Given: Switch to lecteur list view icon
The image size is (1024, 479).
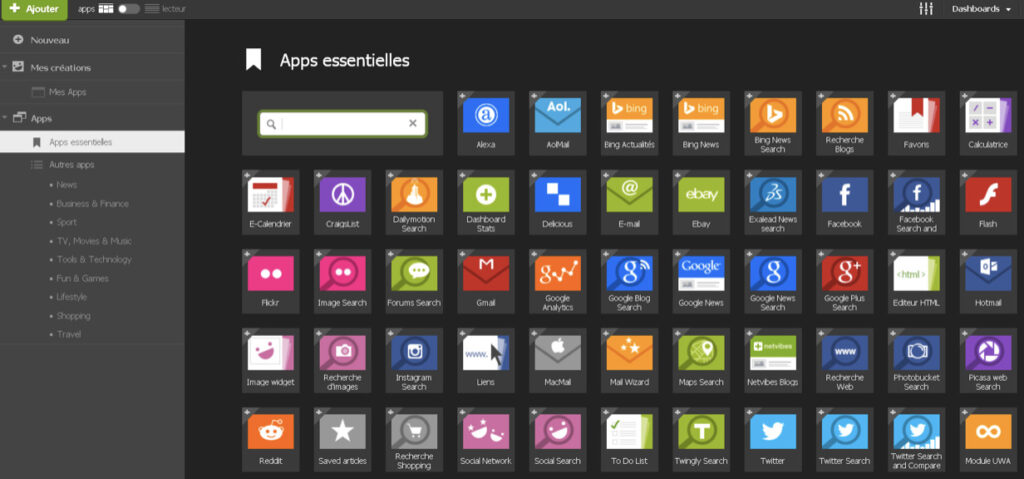Looking at the screenshot, I should coord(152,9).
